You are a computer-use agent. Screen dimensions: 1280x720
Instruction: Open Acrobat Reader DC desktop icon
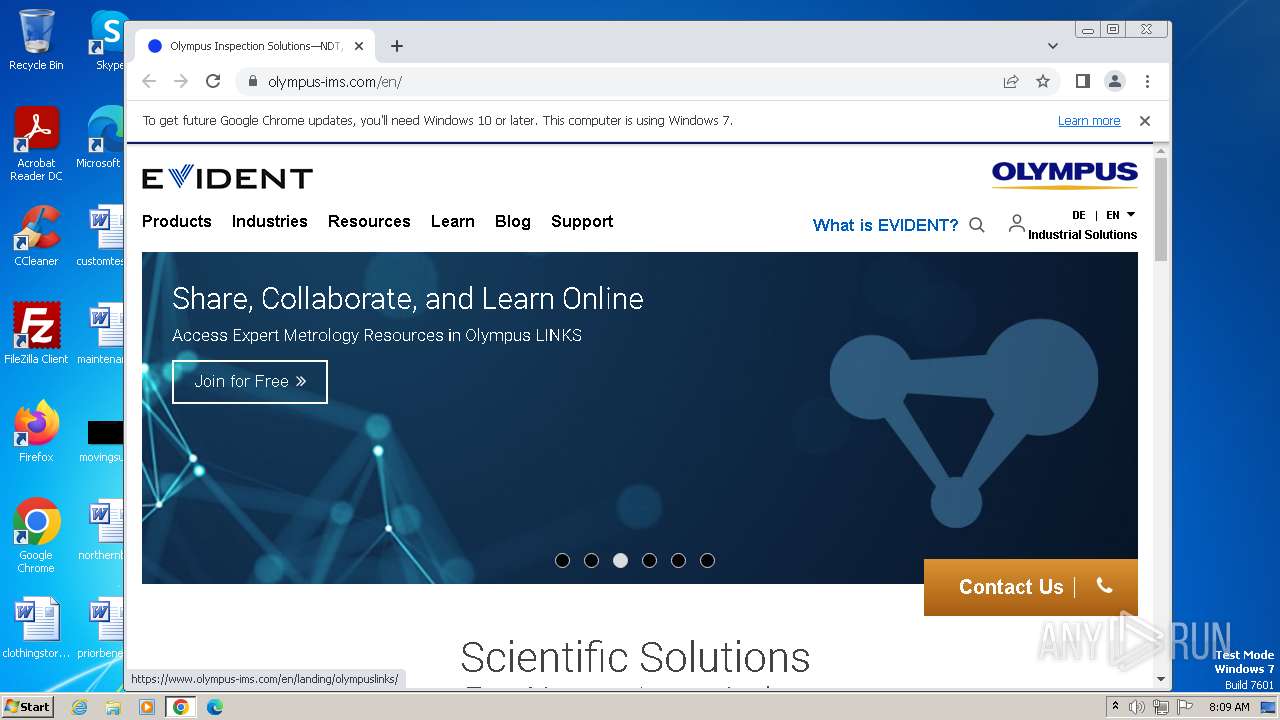36,145
